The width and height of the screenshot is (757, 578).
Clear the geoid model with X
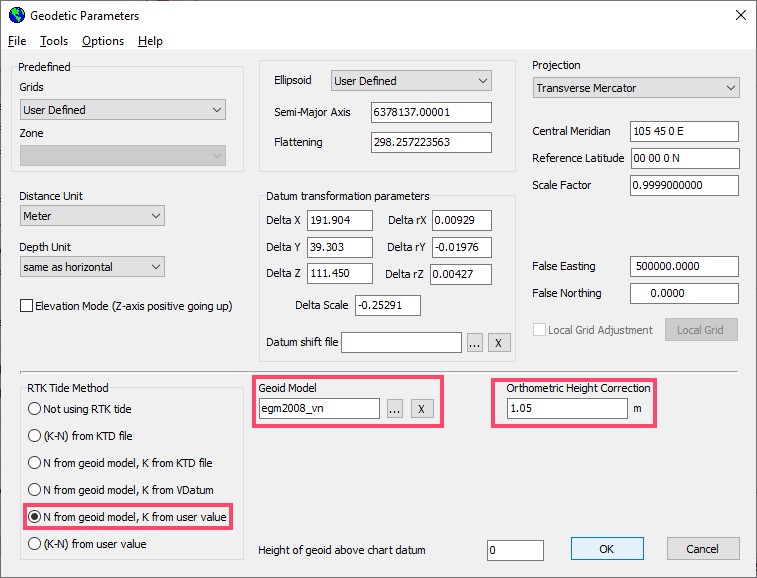click(x=422, y=409)
